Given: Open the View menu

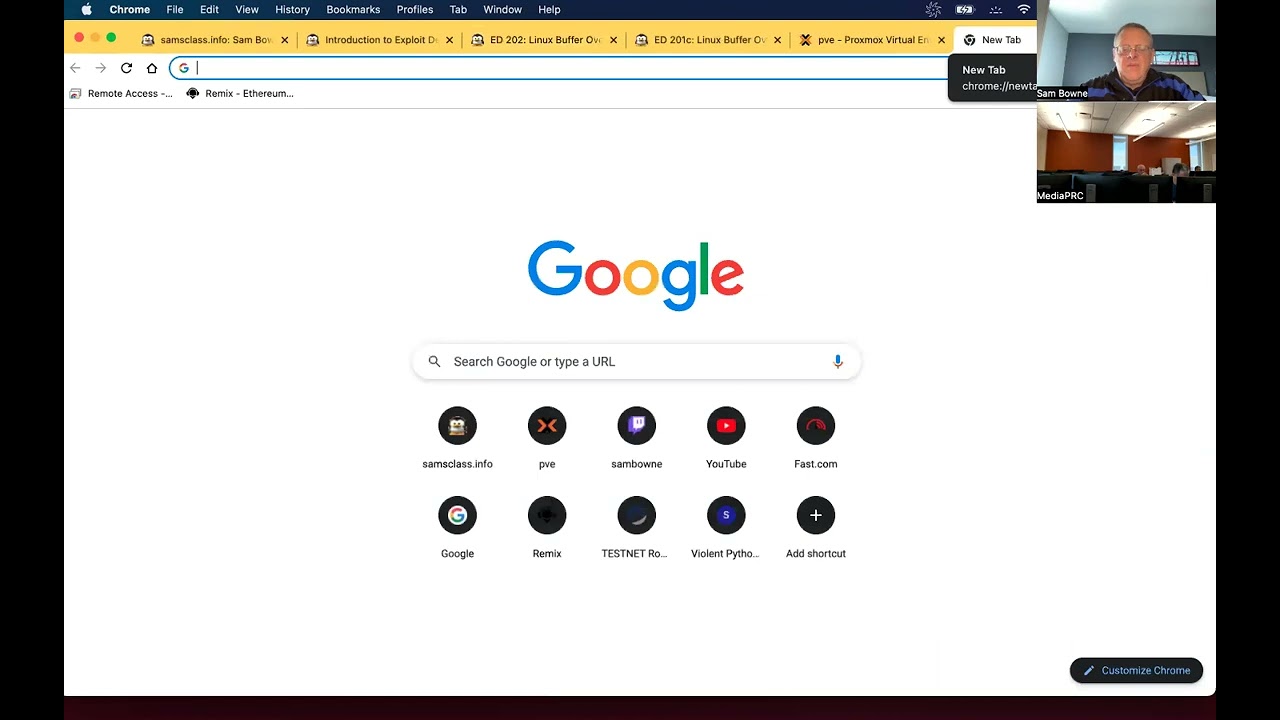Looking at the screenshot, I should tap(247, 9).
